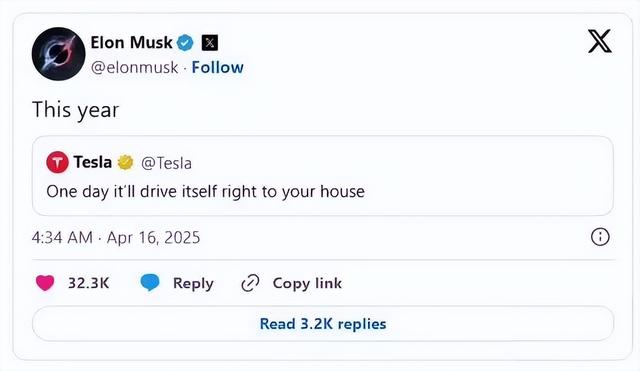Copy link to this post
The height and width of the screenshot is (371, 640).
point(307,283)
